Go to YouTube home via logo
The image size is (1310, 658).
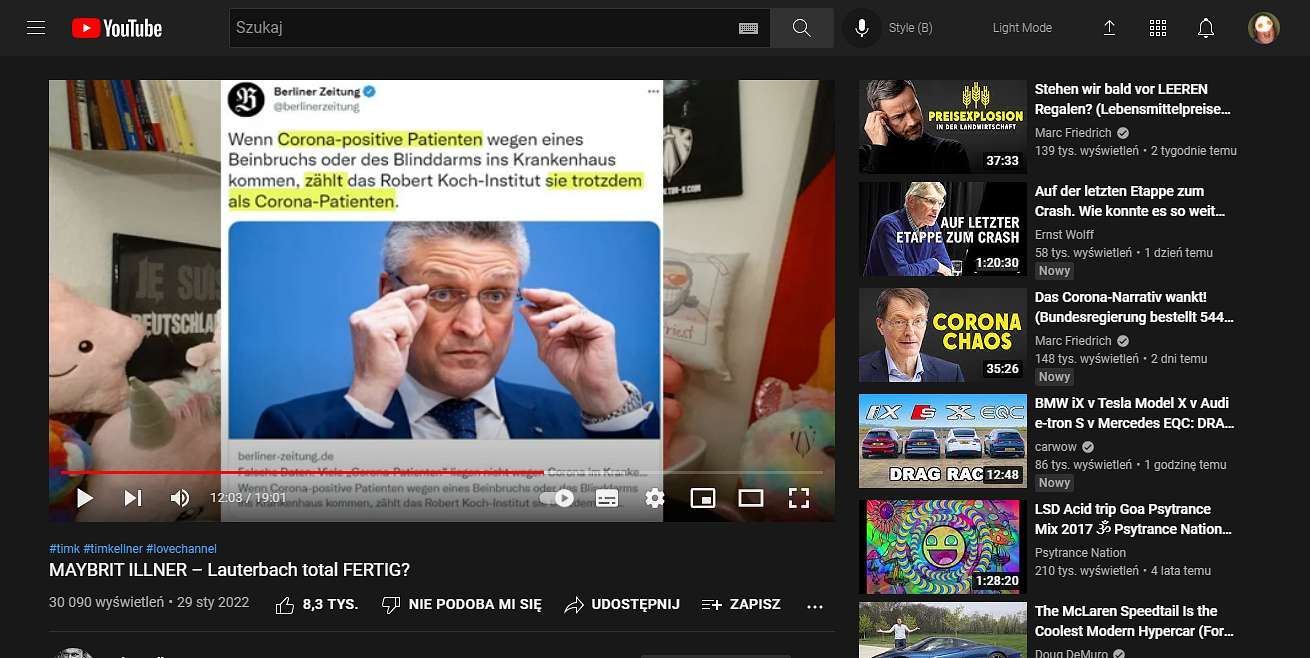117,28
